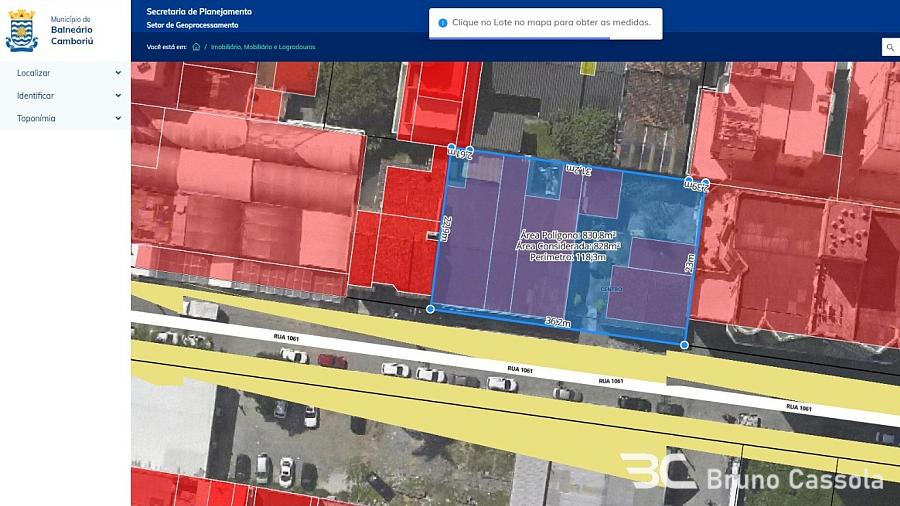The width and height of the screenshot is (900, 506).
Task: Click the Área Polígono label in the blue lot
Action: pos(569,235)
